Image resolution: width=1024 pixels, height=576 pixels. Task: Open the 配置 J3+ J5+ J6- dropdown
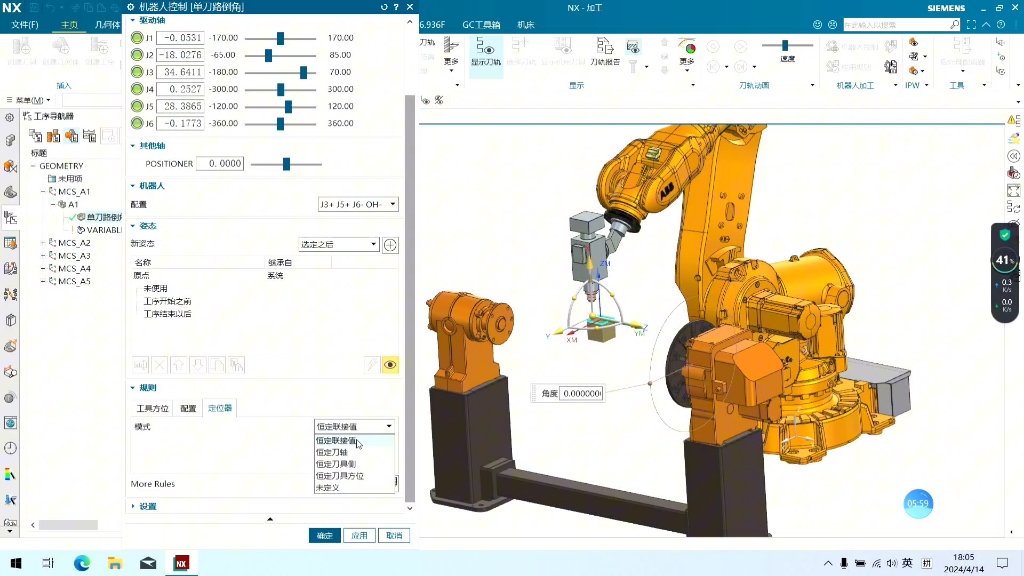click(358, 204)
